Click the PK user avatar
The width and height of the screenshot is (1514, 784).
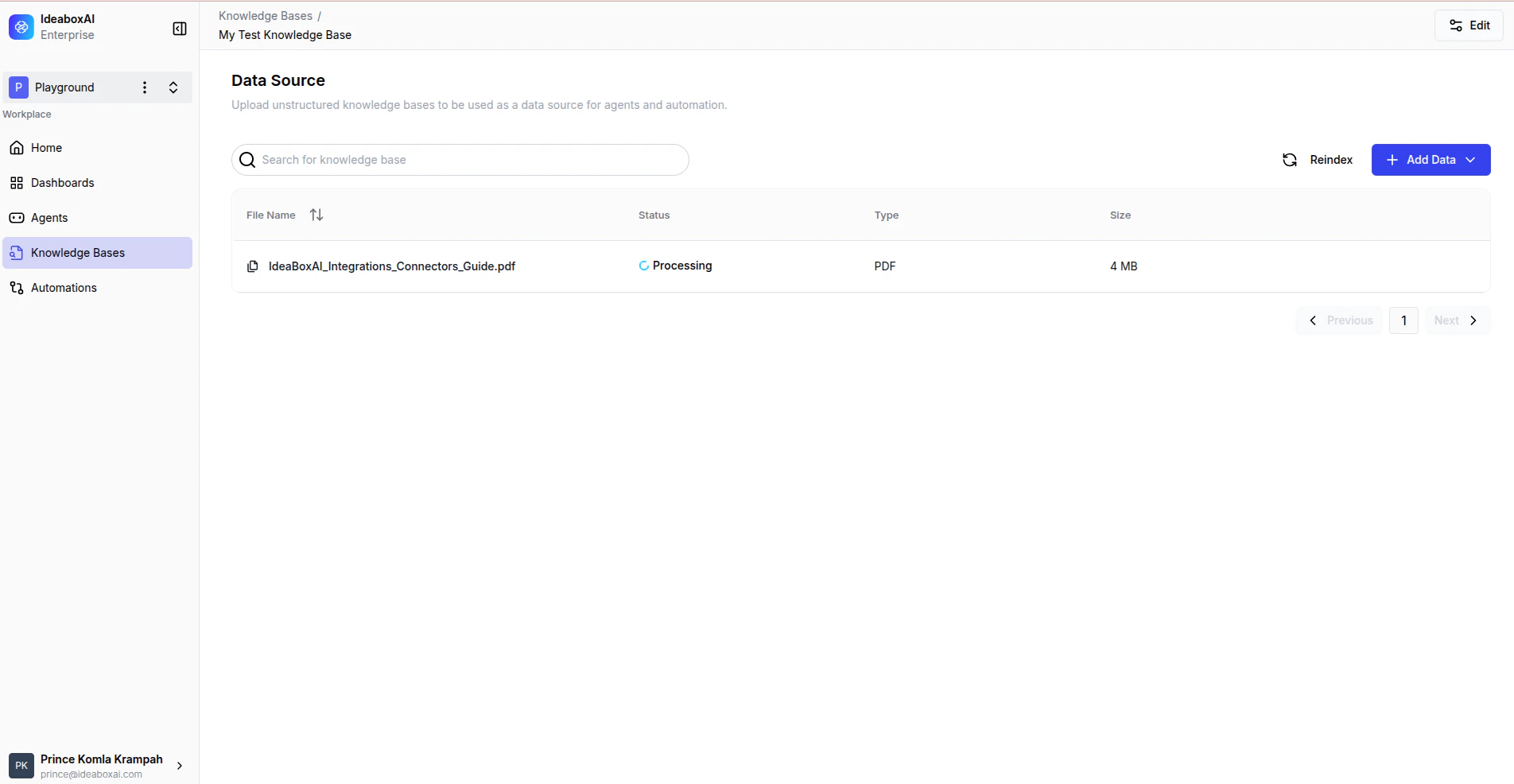[x=21, y=766]
